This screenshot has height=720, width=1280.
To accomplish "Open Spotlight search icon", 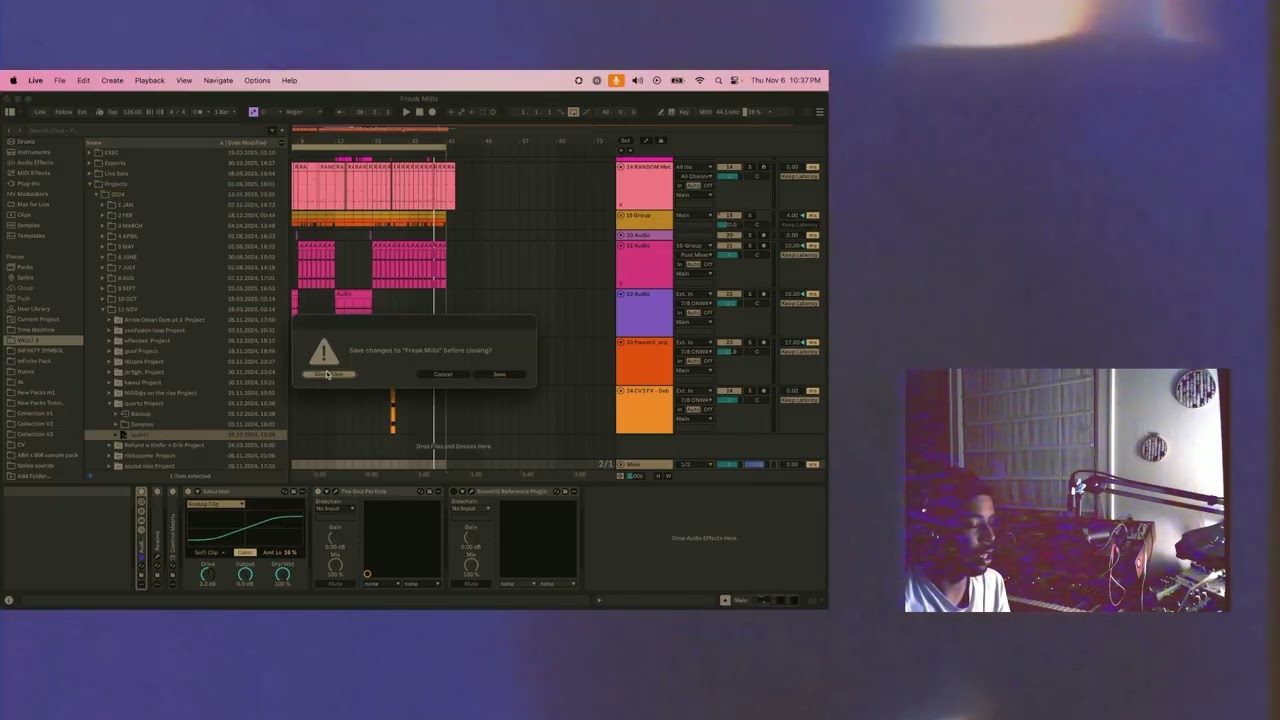I will [x=717, y=80].
